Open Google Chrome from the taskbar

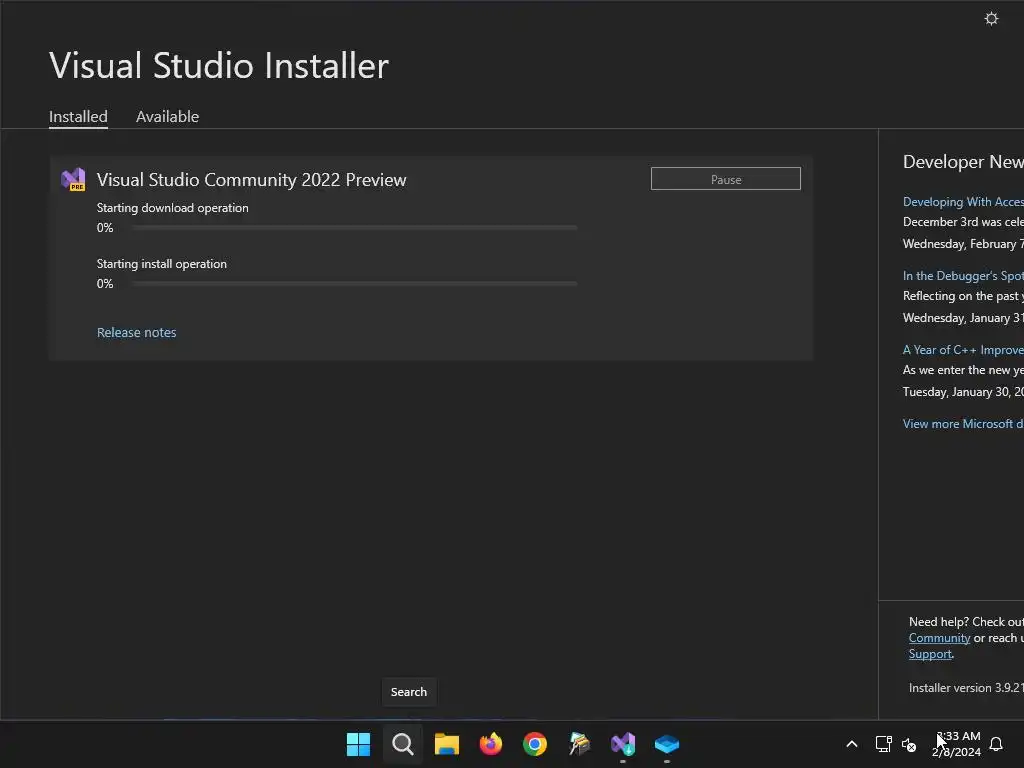point(535,744)
